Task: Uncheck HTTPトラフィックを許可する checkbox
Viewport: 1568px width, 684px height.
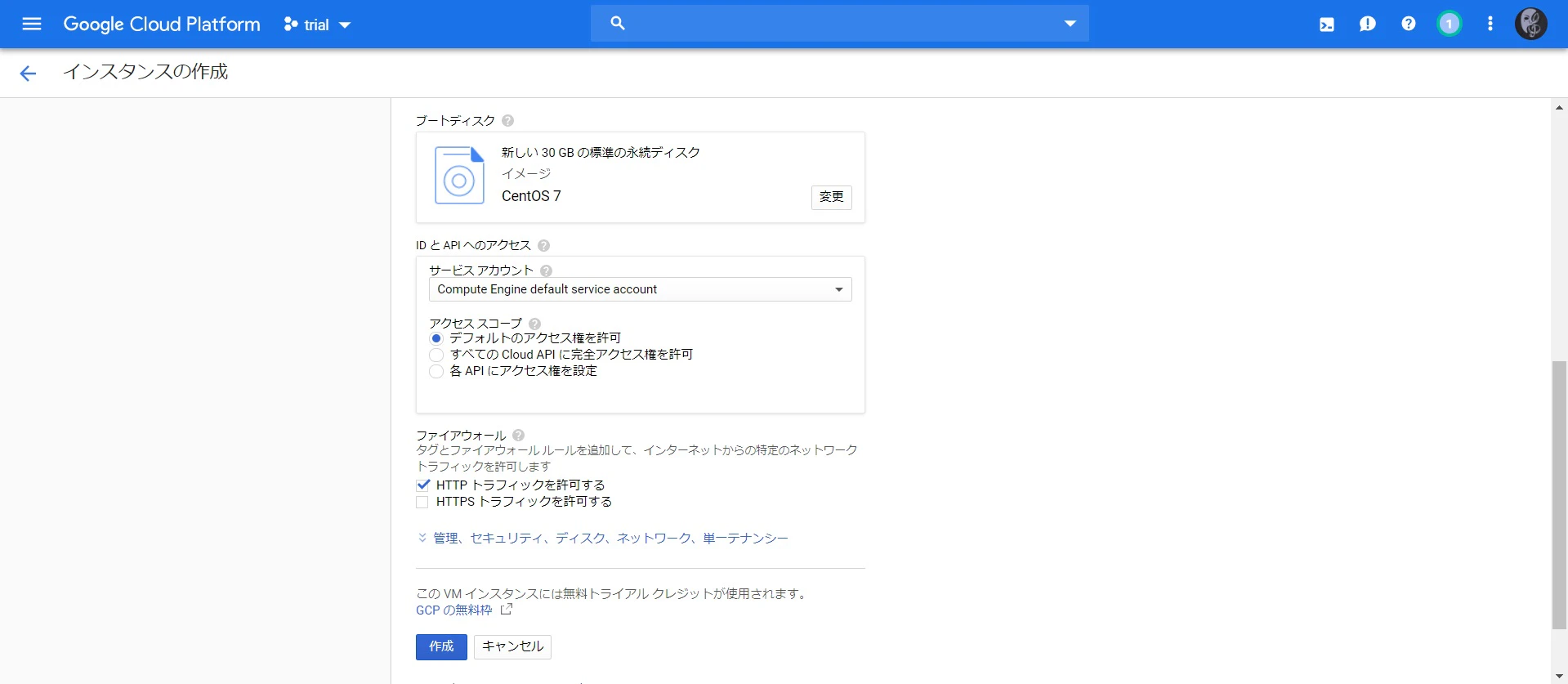Action: (422, 485)
